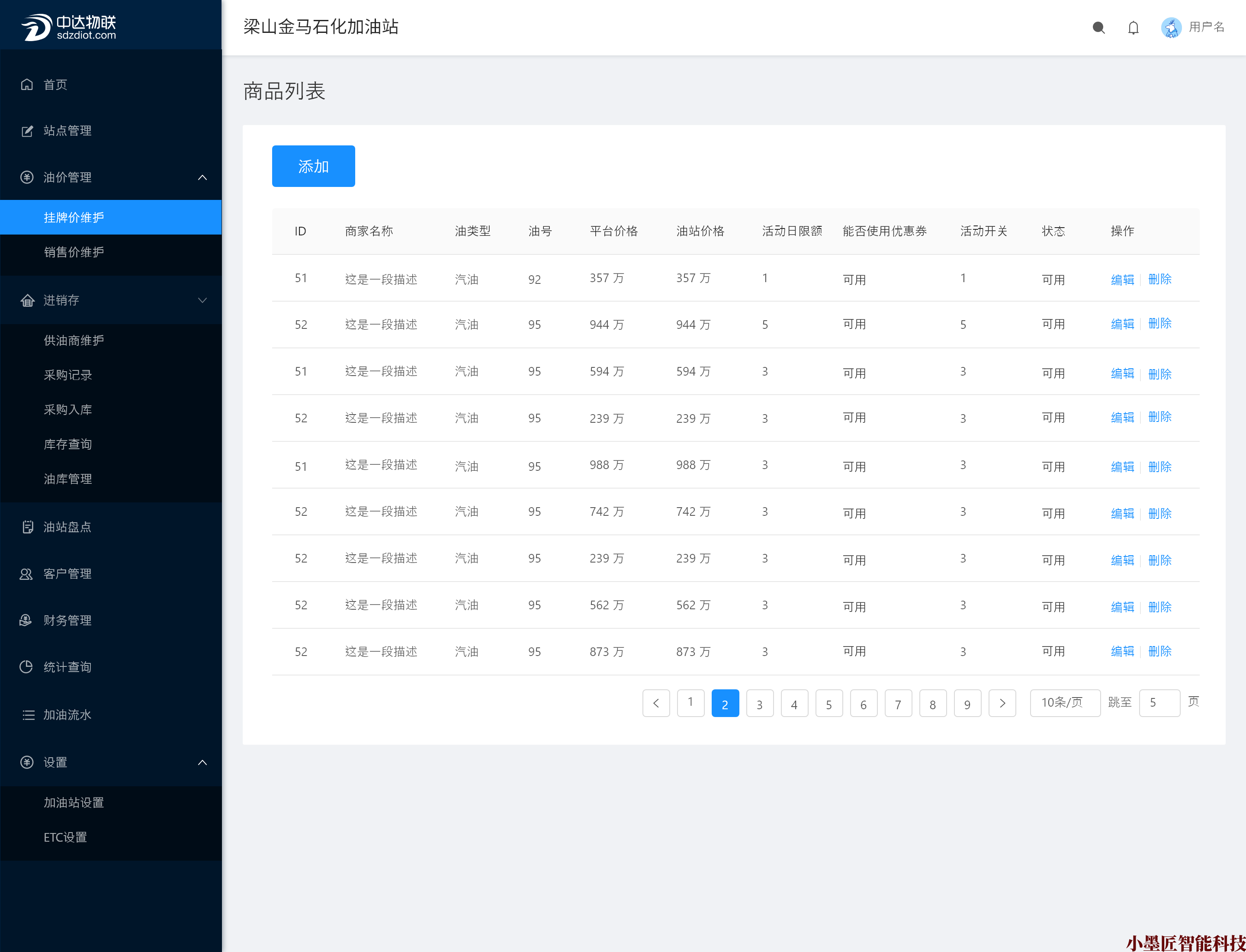Image resolution: width=1246 pixels, height=952 pixels.
Task: Click the 统计查询 pie chart icon
Action: (27, 667)
